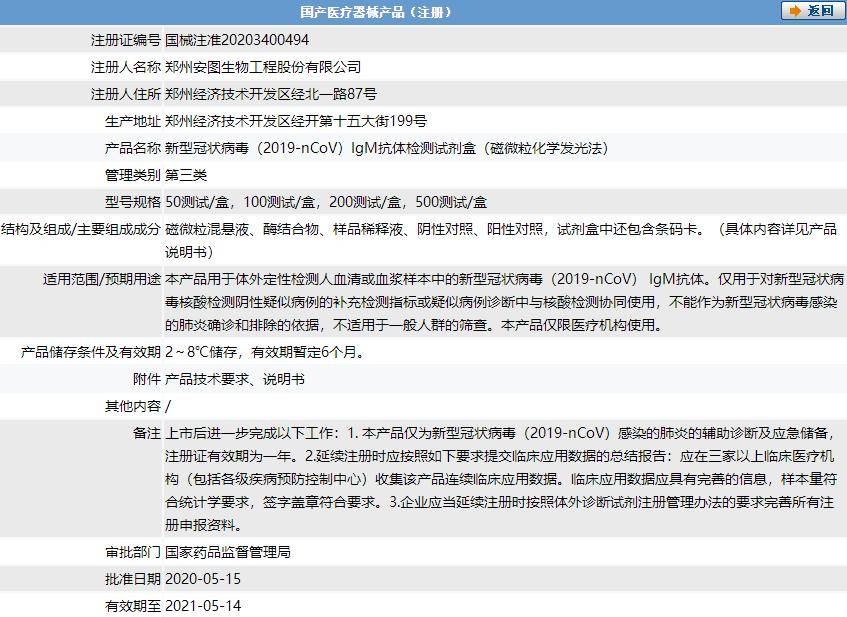The height and width of the screenshot is (617, 847).
Task: Click the 管理类别 value 第三类
Action: pos(186,175)
